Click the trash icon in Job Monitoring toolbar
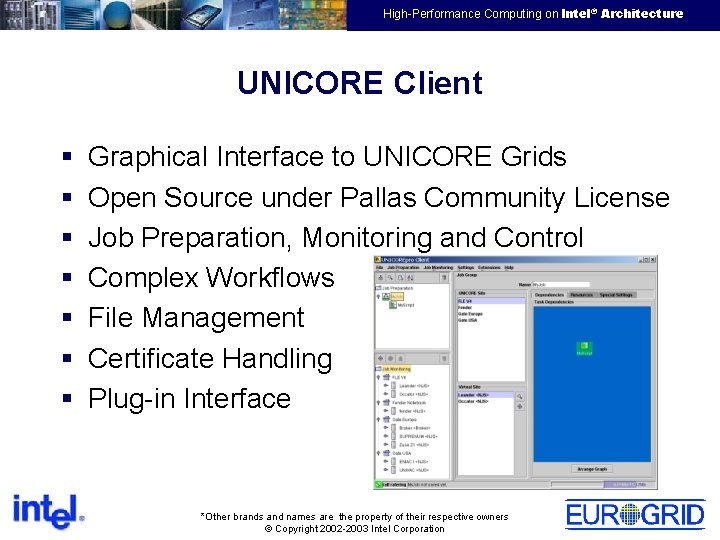This screenshot has width=720, height=540. coord(444,358)
